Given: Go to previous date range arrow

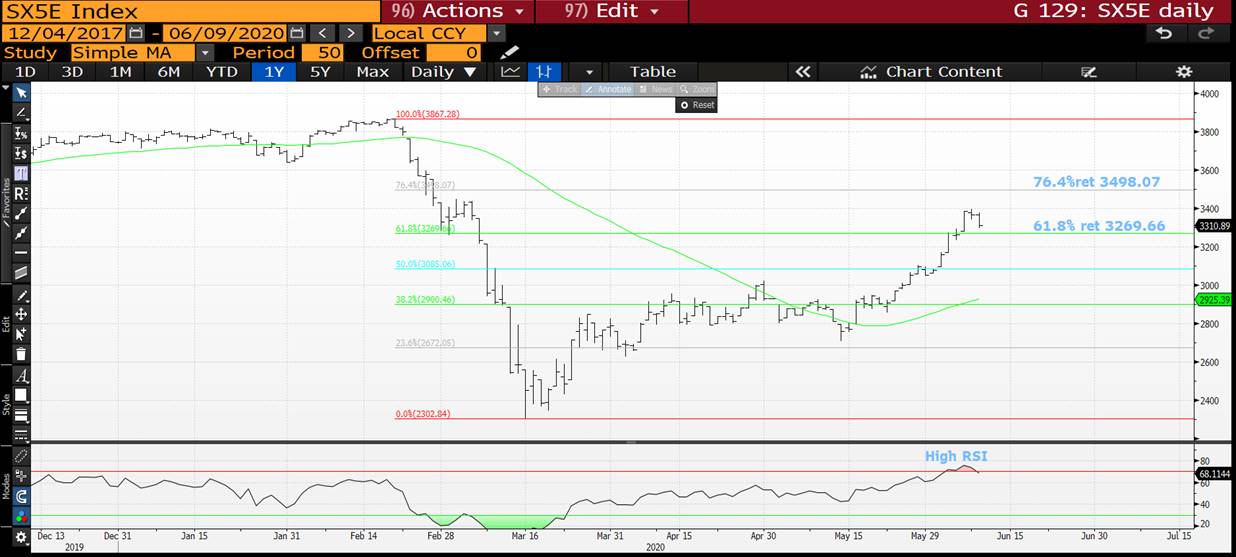Looking at the screenshot, I should point(320,33).
